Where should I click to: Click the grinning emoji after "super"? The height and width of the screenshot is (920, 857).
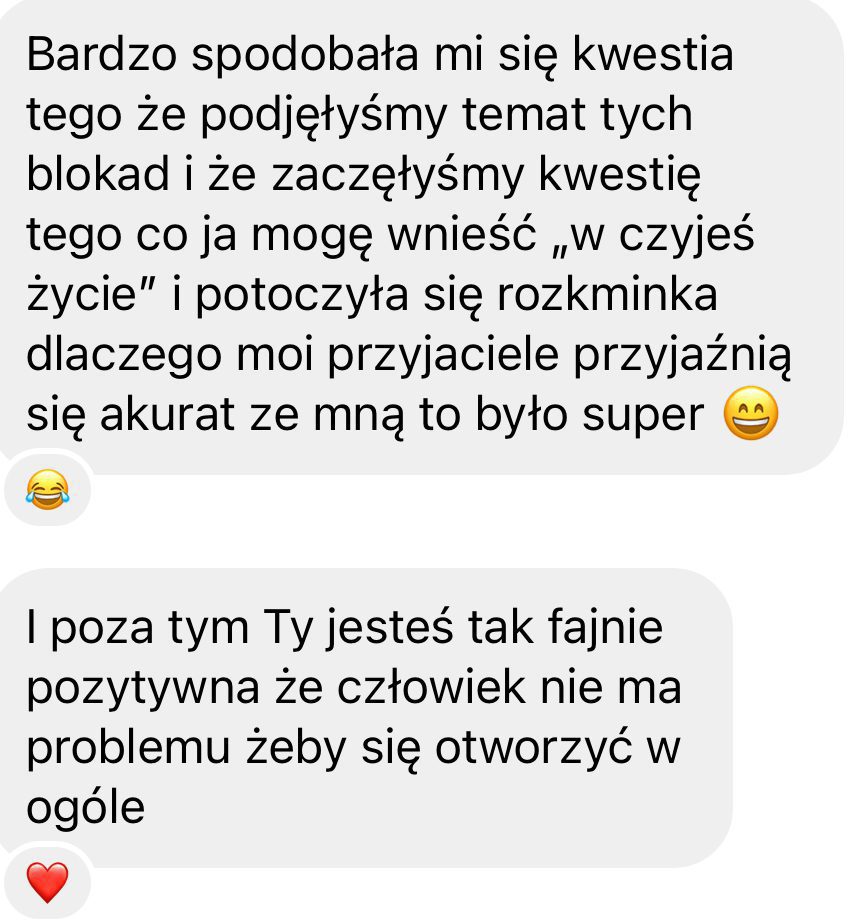click(751, 413)
